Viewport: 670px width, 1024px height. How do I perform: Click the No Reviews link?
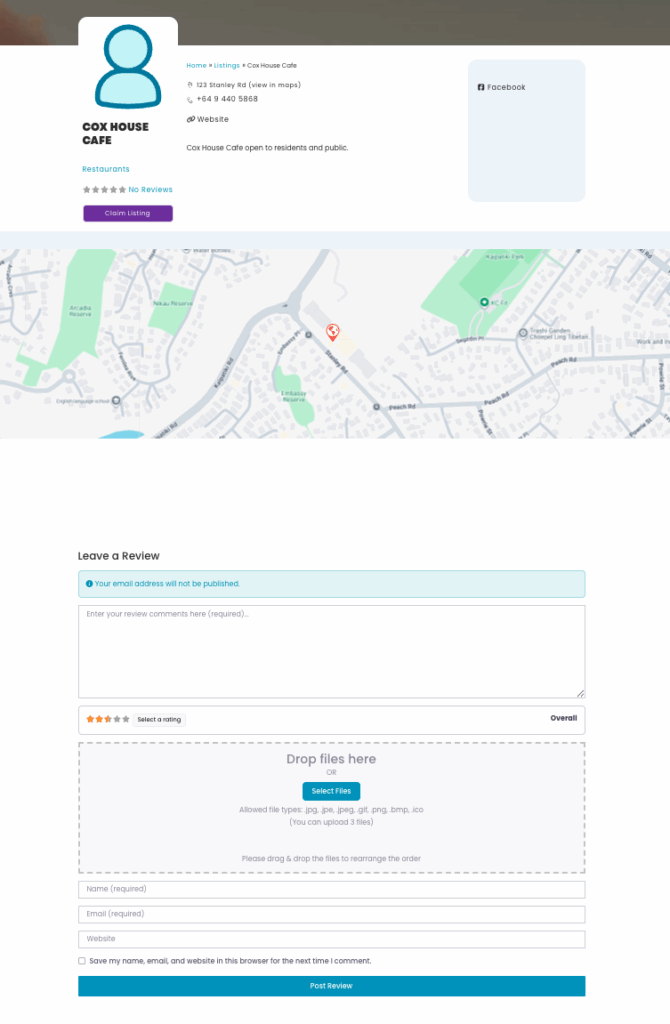coord(150,189)
